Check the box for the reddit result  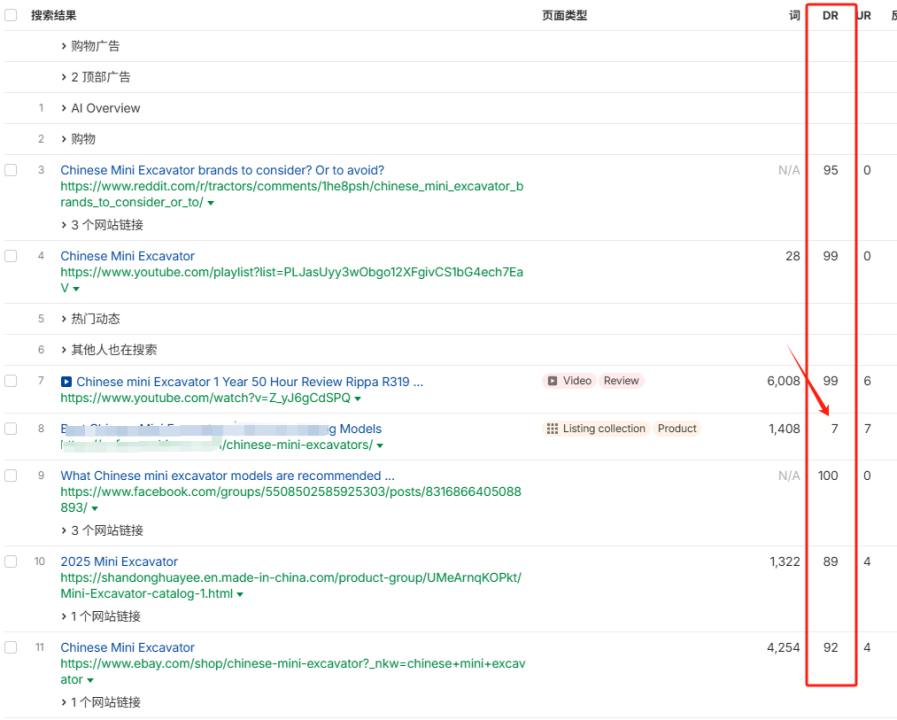pyautogui.click(x=11, y=170)
